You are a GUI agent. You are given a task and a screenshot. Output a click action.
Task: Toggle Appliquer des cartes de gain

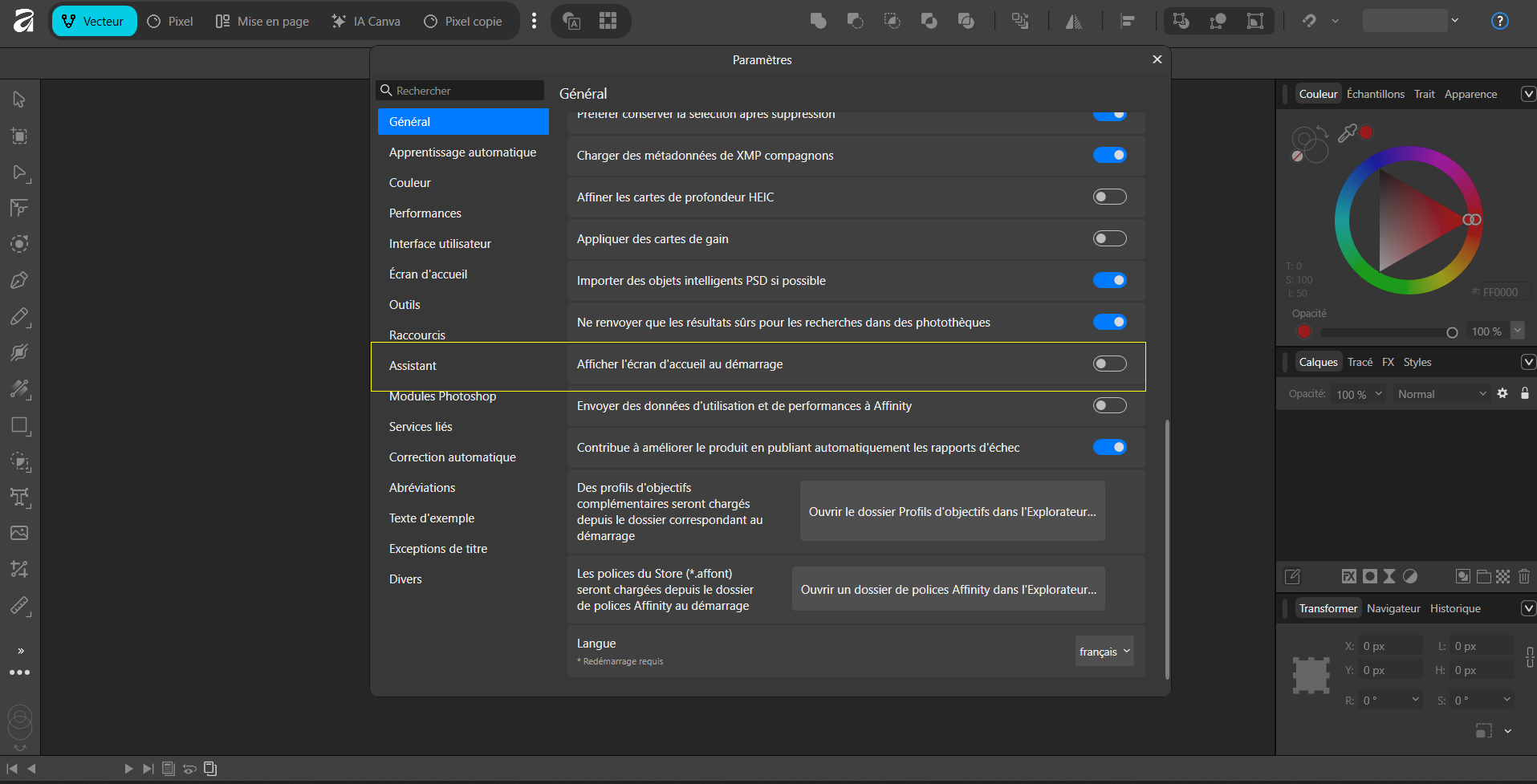tap(1109, 238)
